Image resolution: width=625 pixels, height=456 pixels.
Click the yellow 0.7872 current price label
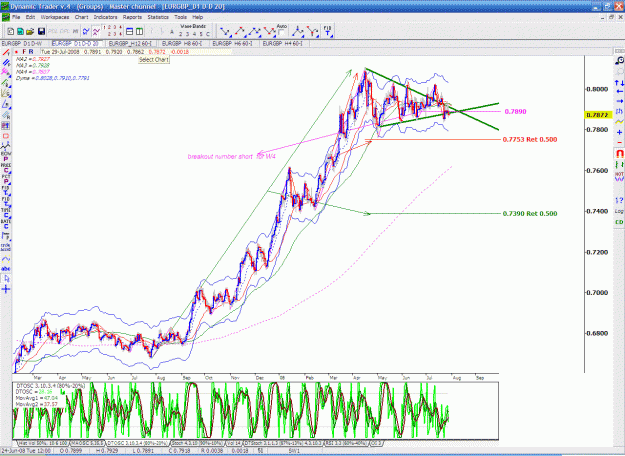(598, 115)
